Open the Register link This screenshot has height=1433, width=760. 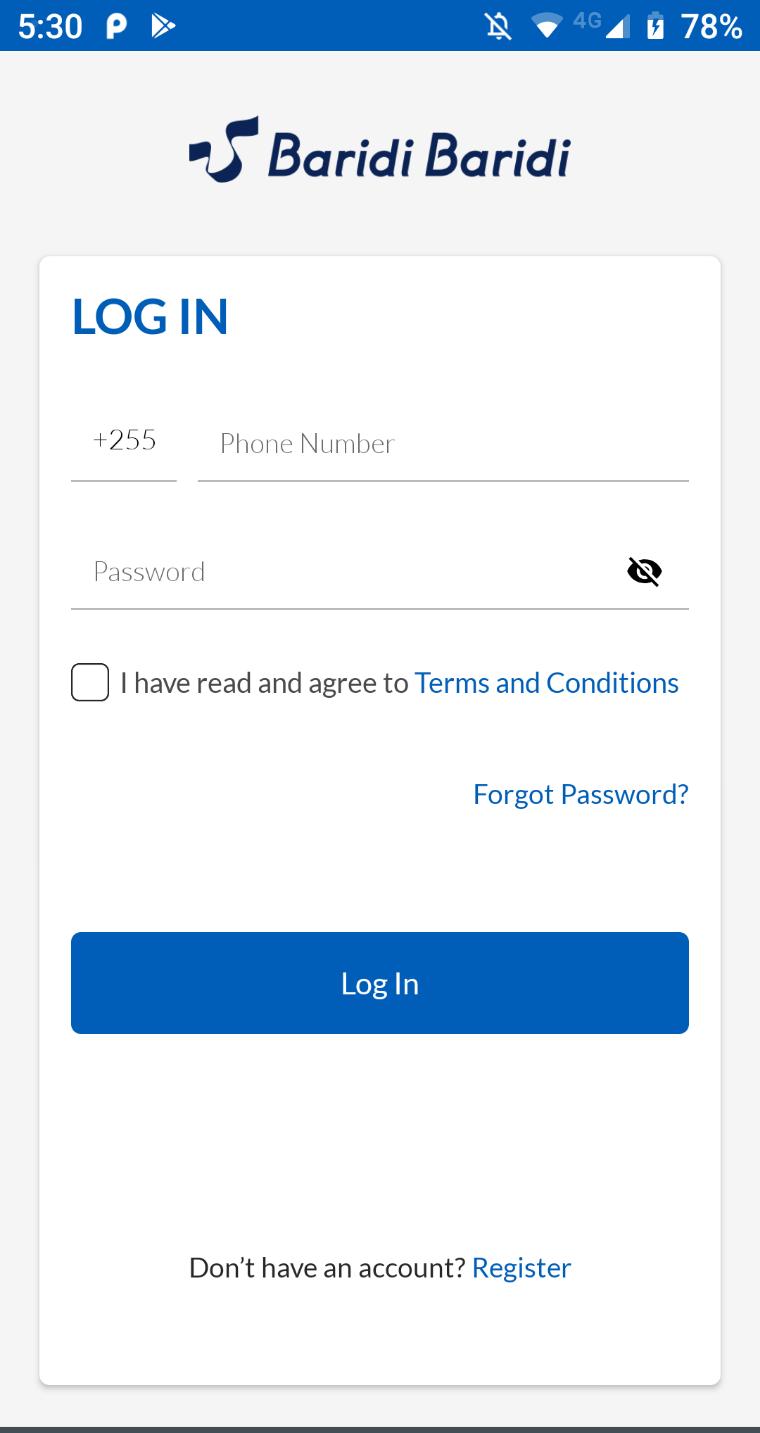[522, 1268]
